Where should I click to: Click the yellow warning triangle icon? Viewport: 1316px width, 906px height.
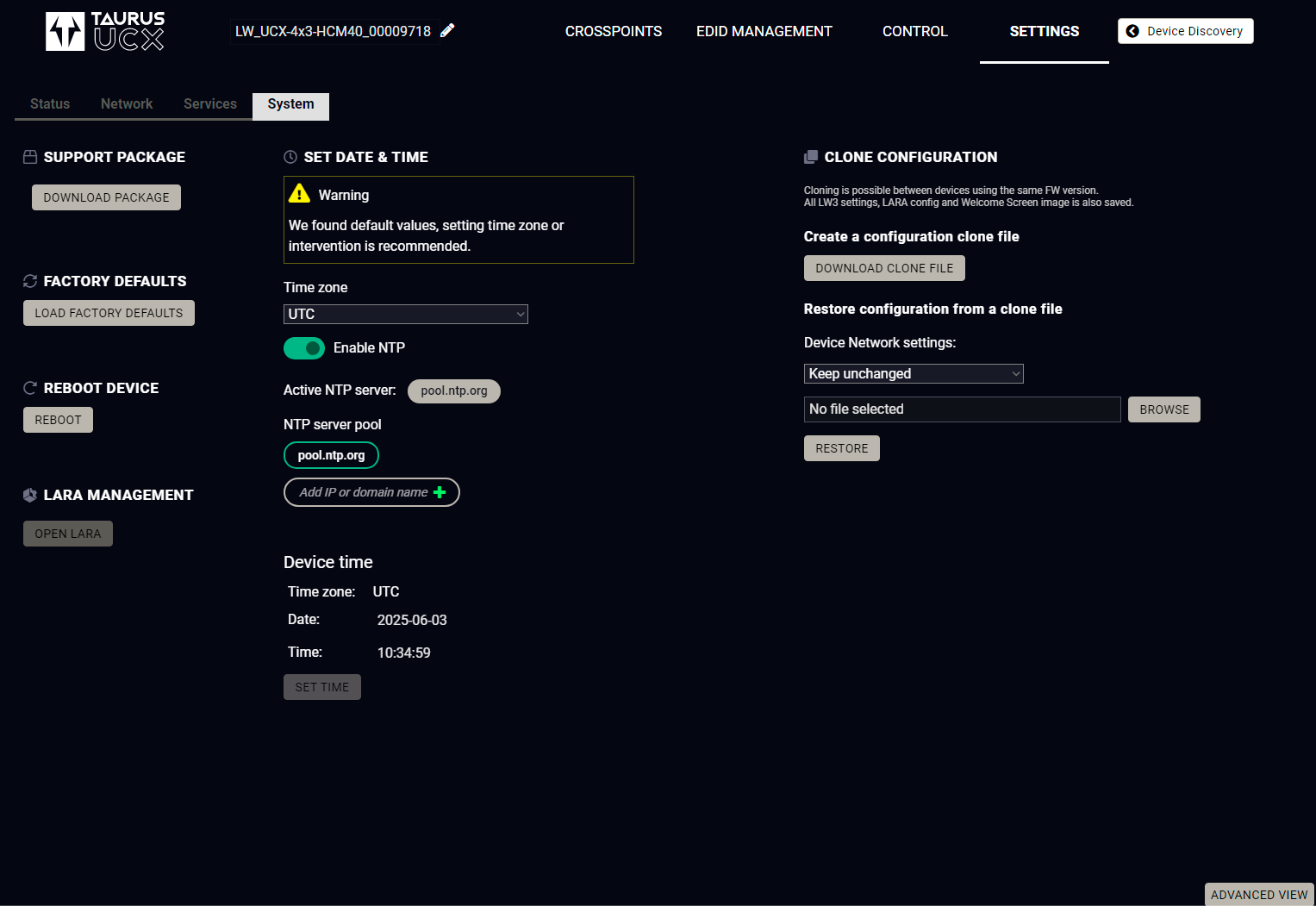(299, 194)
